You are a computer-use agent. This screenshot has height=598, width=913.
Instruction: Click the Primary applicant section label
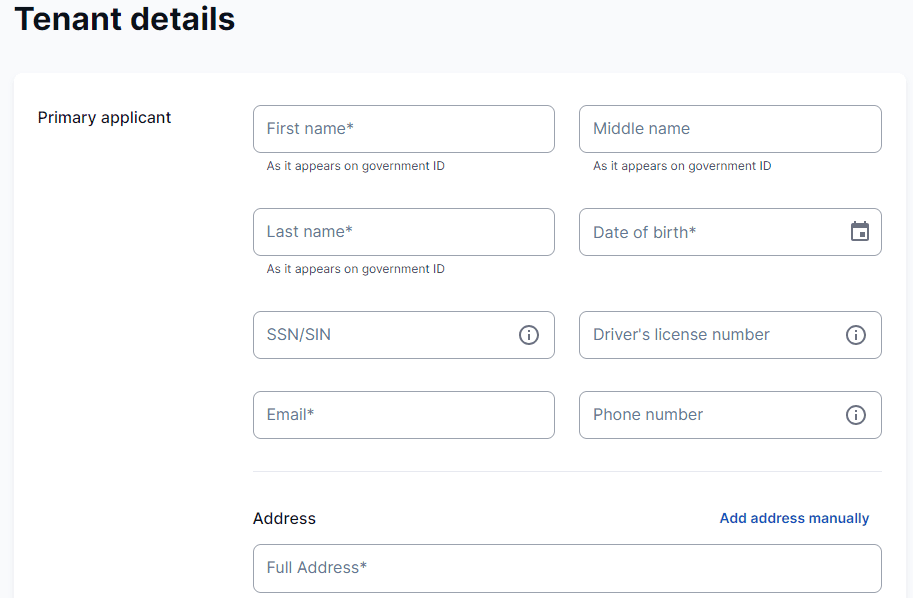105,118
